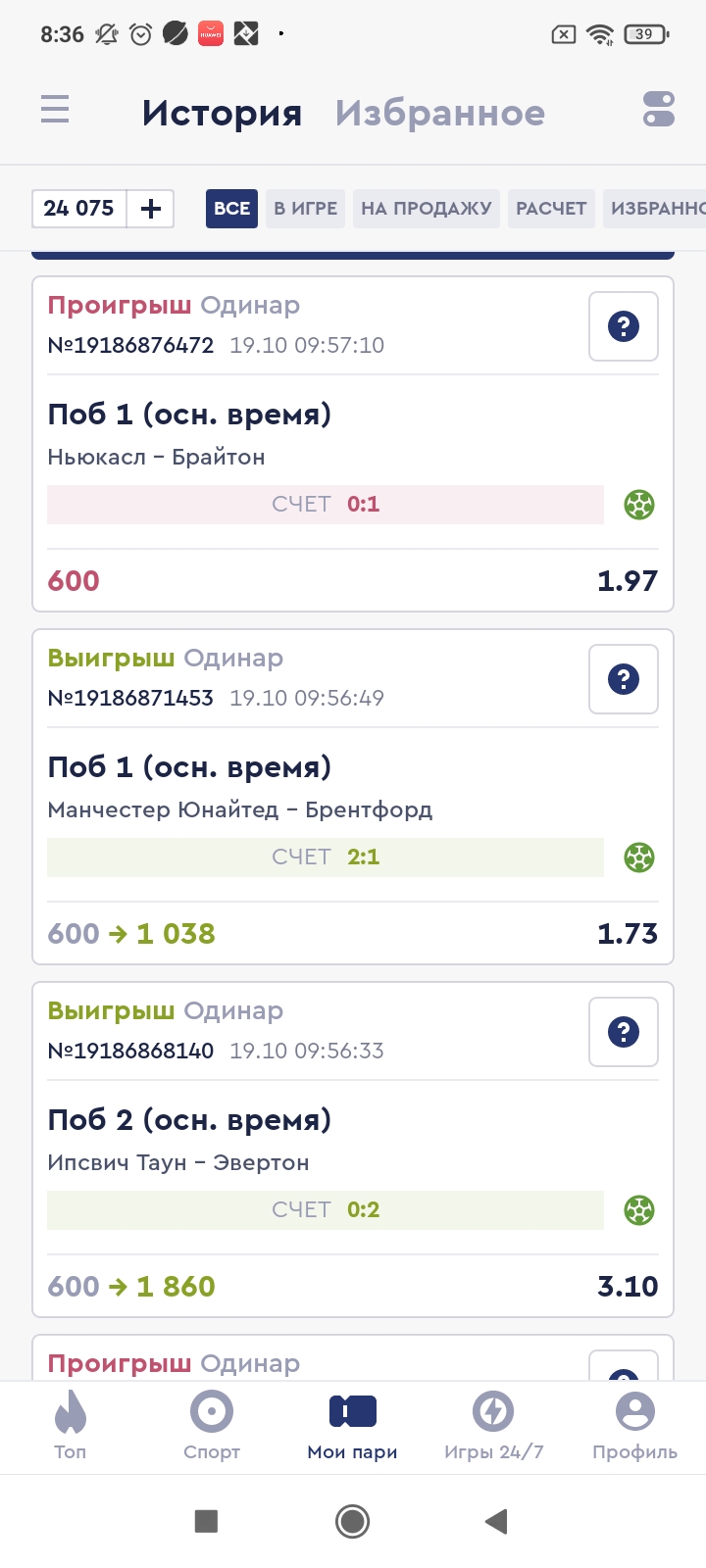The height and width of the screenshot is (1568, 706).
Task: Tap the football icon on the Брентфорд bet
Action: click(x=639, y=857)
